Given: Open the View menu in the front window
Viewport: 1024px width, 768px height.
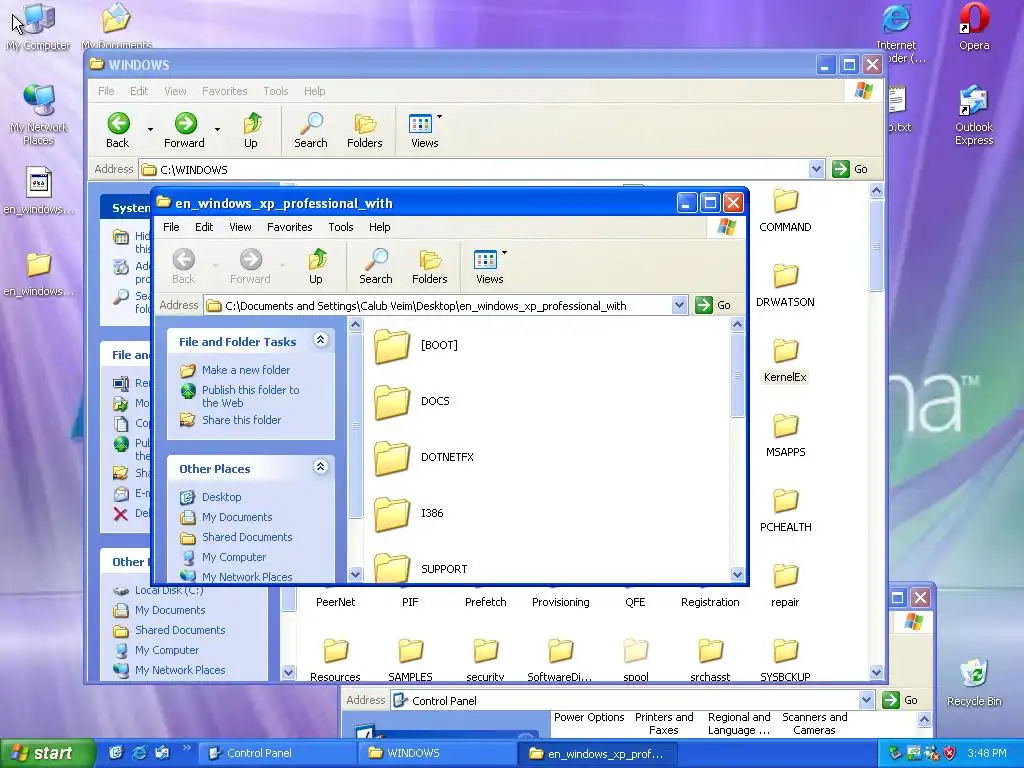Looking at the screenshot, I should 240,227.
